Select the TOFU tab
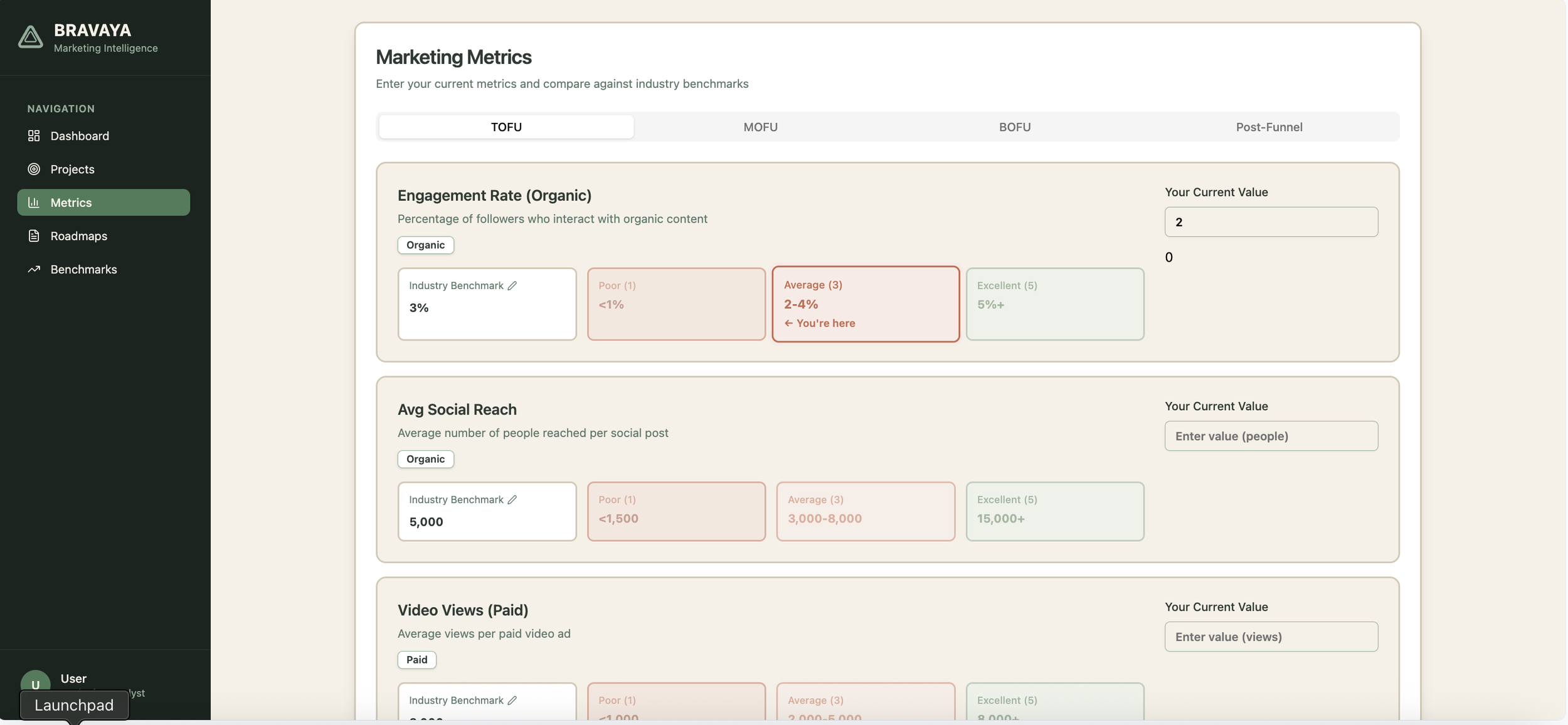1568x725 pixels. point(506,127)
